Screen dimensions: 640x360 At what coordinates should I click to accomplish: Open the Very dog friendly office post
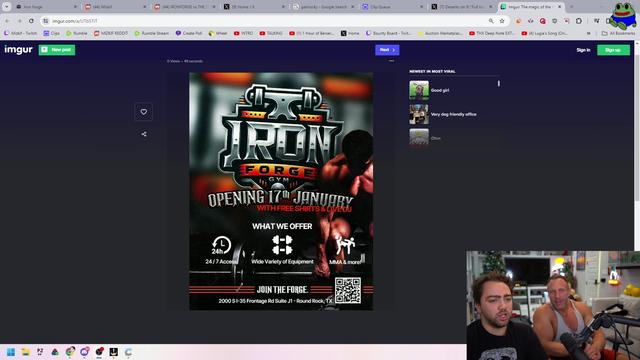(454, 114)
